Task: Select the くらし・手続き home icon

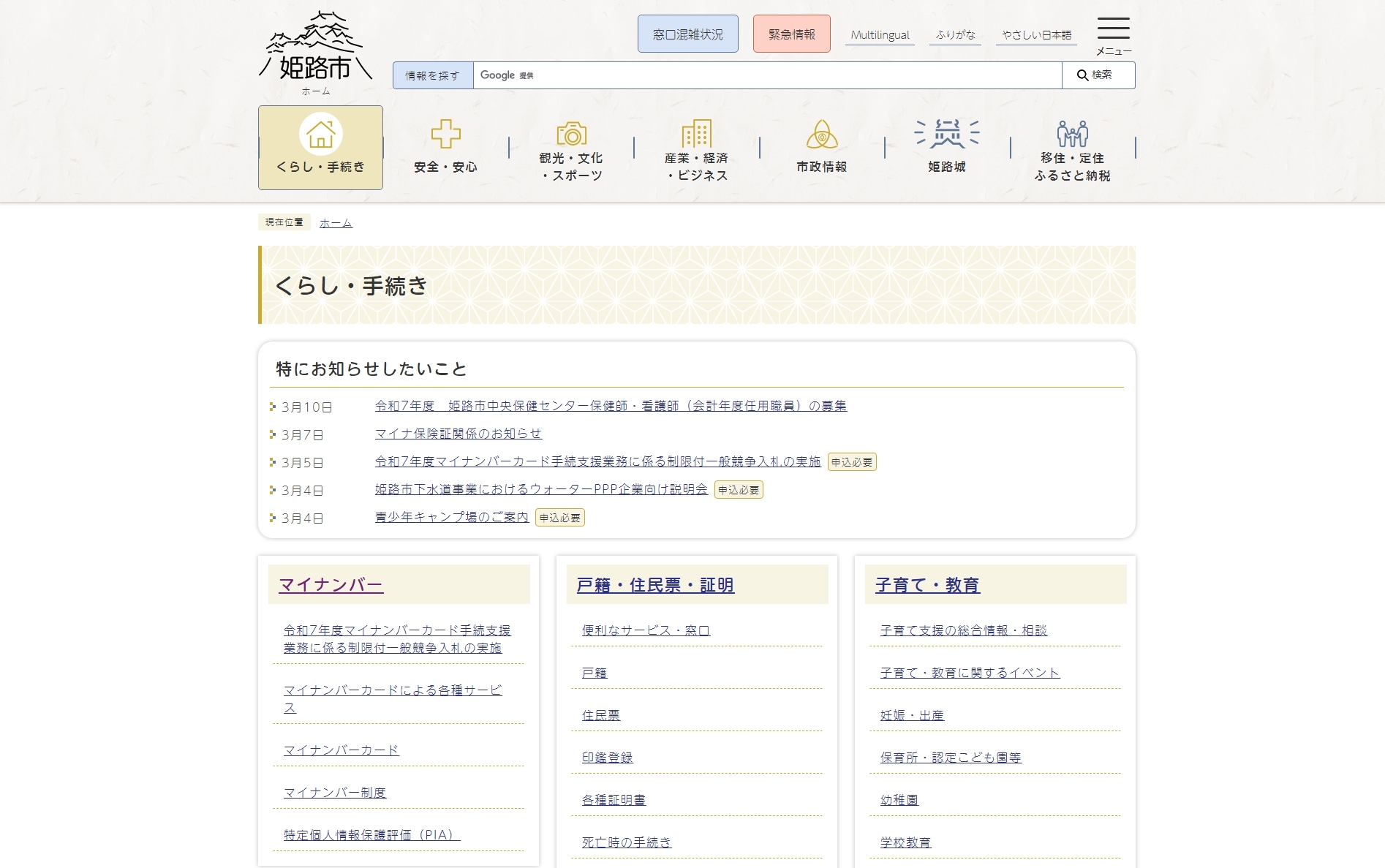Action: pos(320,136)
